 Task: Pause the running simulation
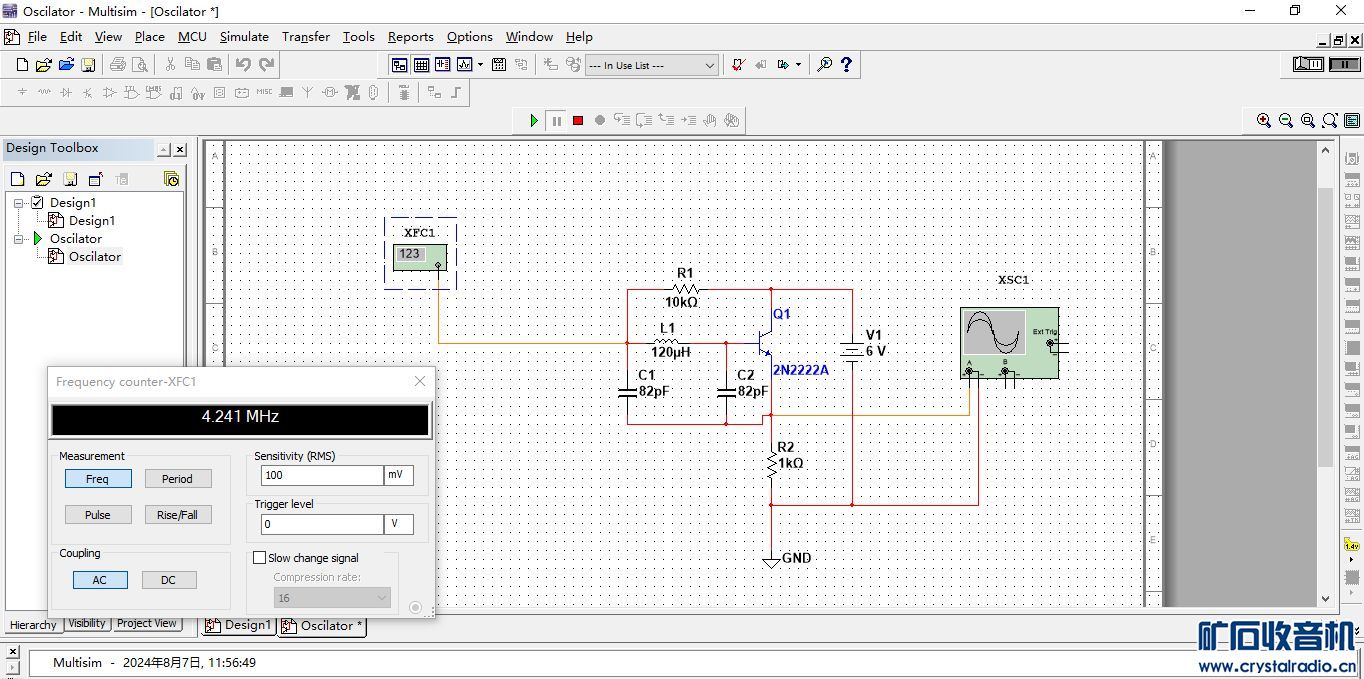556,120
